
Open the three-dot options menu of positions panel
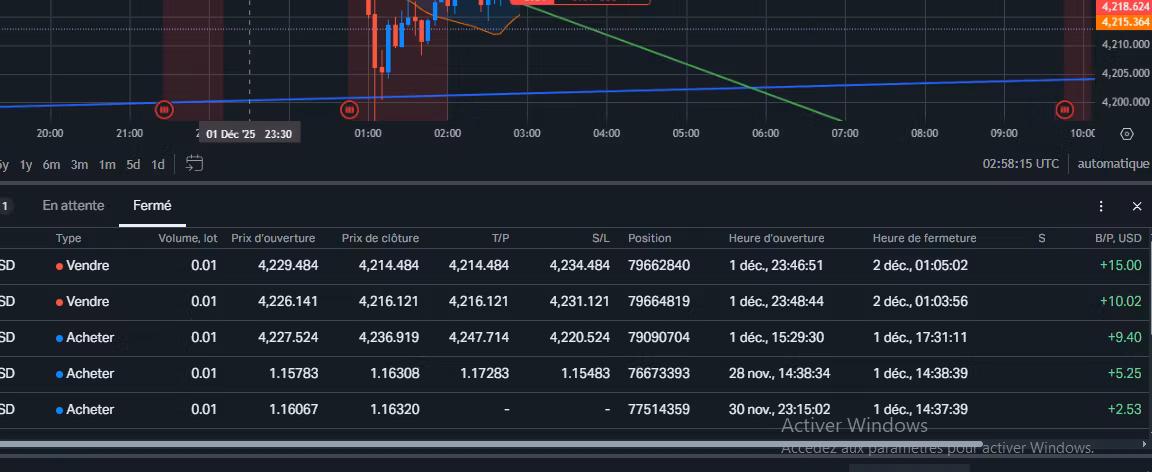[x=1101, y=206]
